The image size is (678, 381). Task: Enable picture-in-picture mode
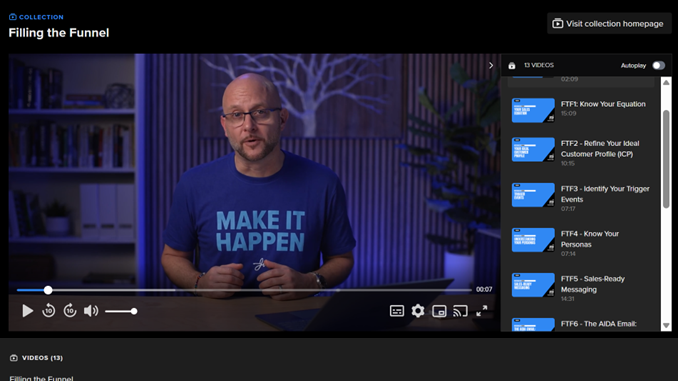(x=439, y=311)
